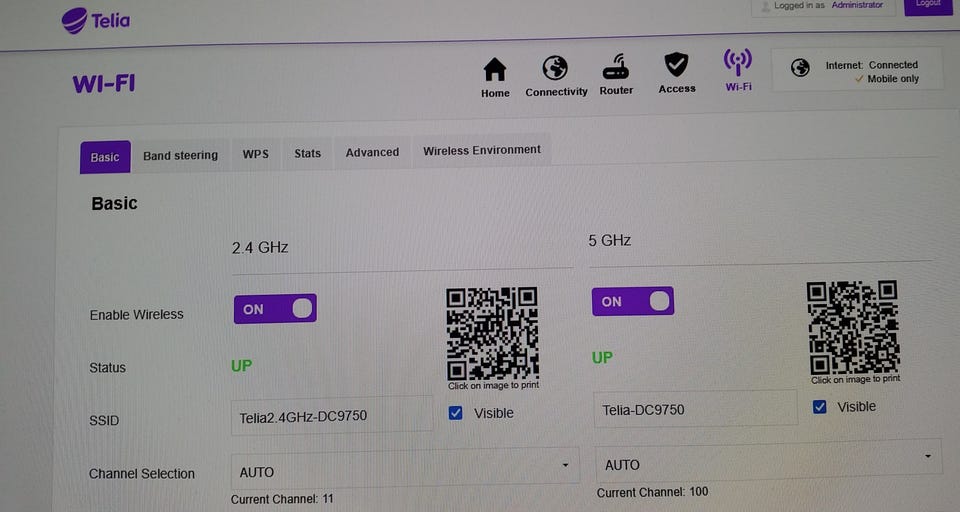
Task: Toggle off 5 GHz wireless switch
Action: (632, 301)
